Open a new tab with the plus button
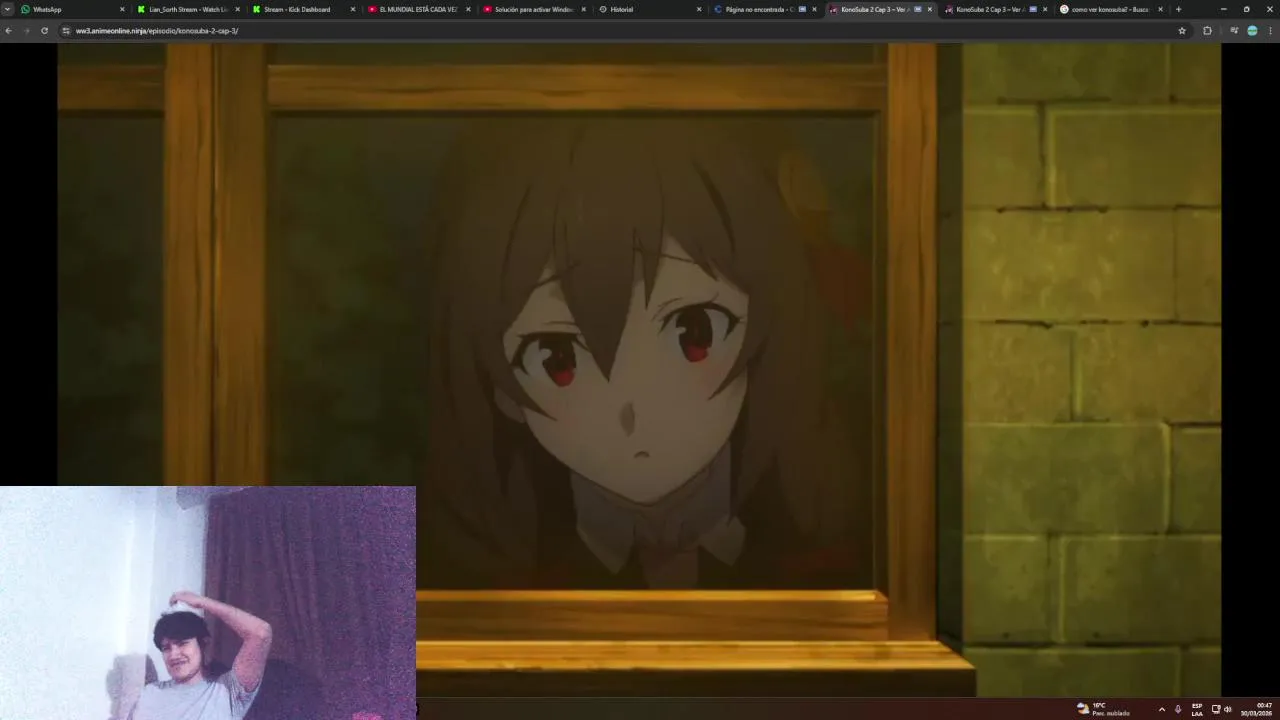This screenshot has height=720, width=1280. click(1178, 9)
